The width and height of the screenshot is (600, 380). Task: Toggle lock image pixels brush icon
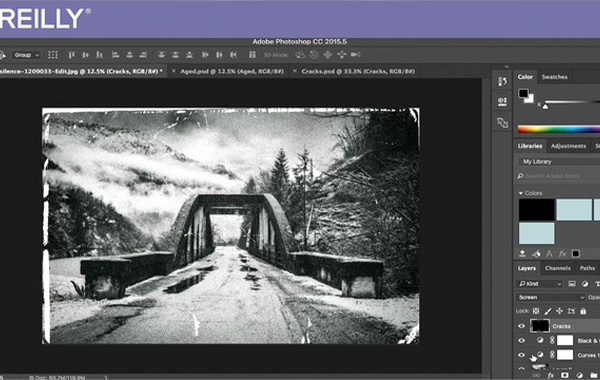(x=548, y=311)
